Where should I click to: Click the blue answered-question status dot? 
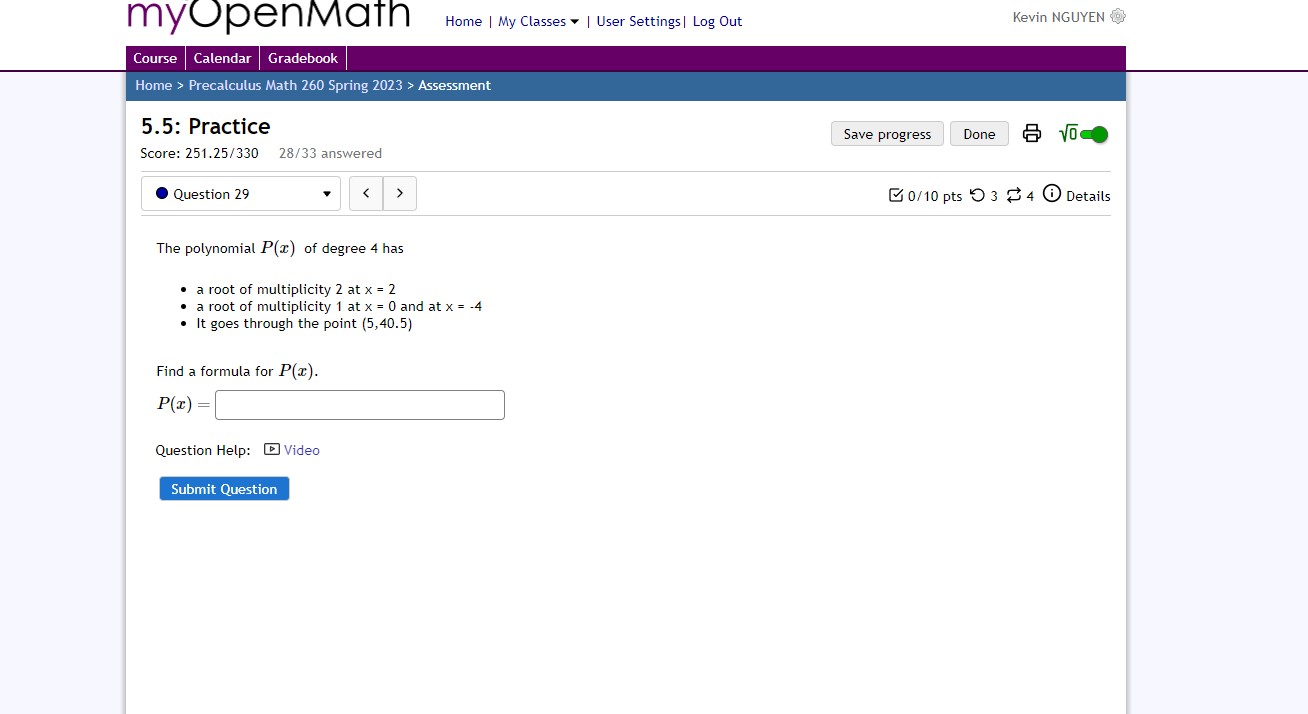click(x=160, y=193)
